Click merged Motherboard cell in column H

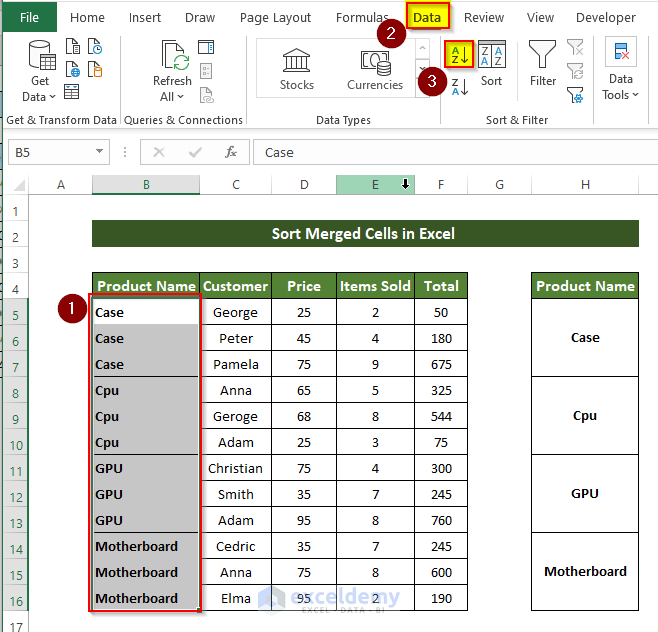click(x=585, y=572)
